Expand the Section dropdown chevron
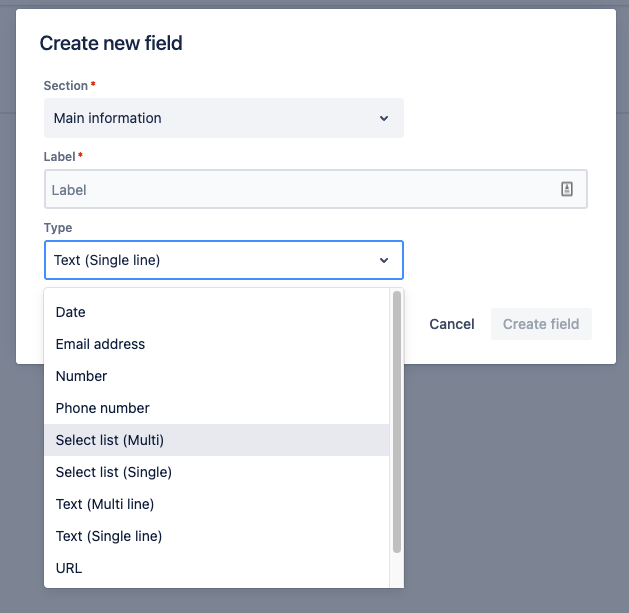Viewport: 629px width, 613px height. [x=384, y=118]
